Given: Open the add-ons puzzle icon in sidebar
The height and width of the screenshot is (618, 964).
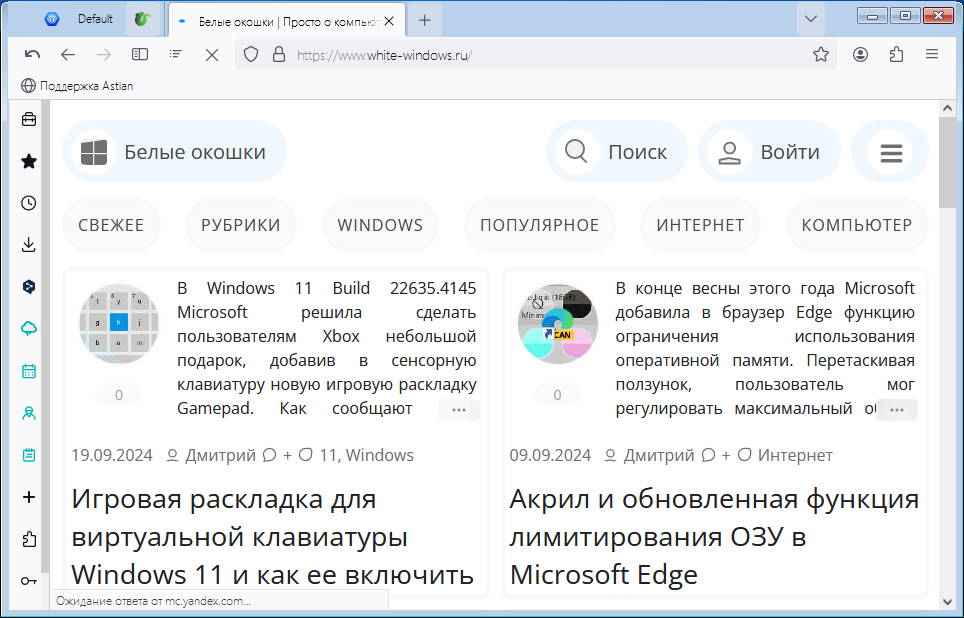Looking at the screenshot, I should 29,539.
